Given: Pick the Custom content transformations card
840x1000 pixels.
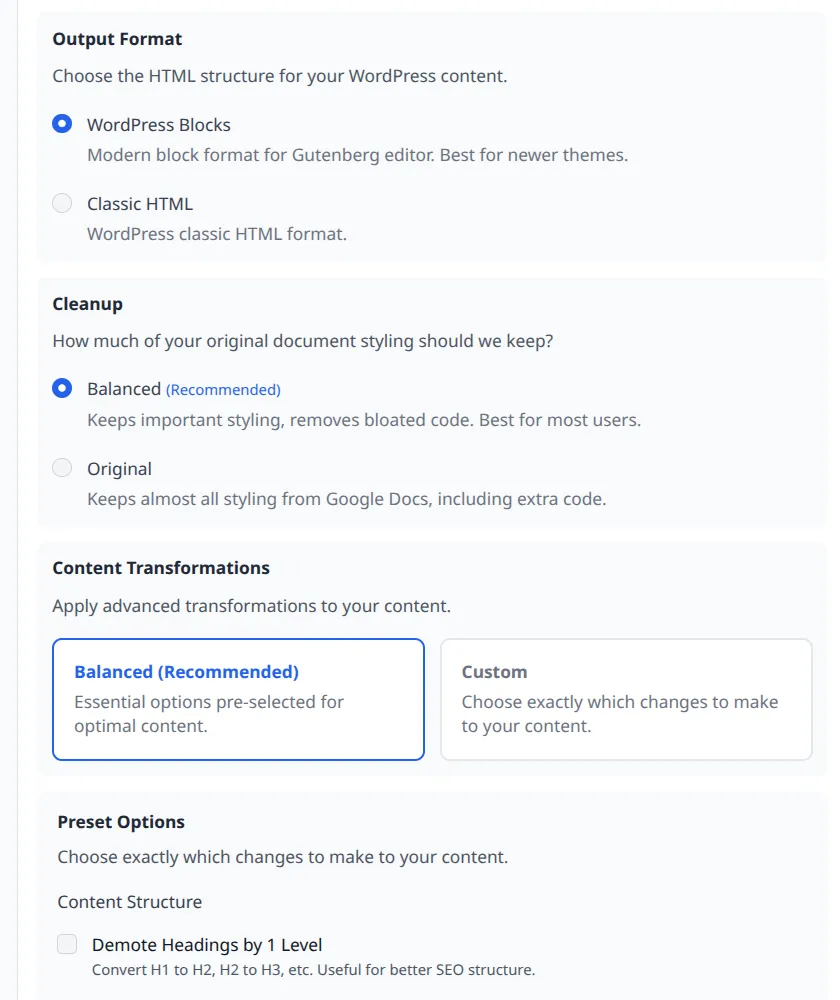Looking at the screenshot, I should 626,699.
